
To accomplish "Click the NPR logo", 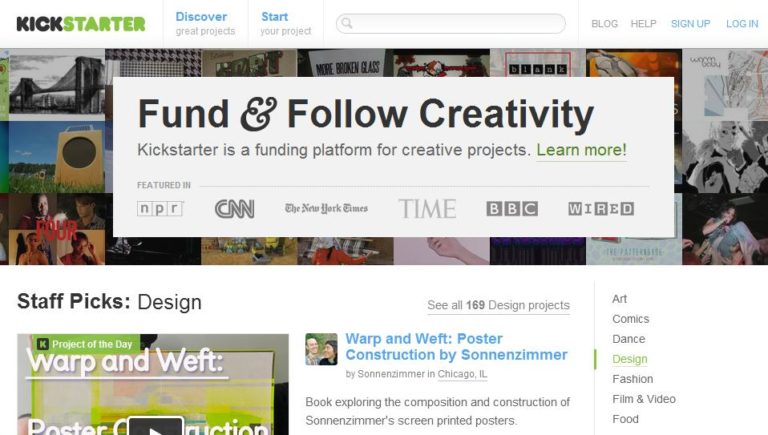I will (x=160, y=208).
